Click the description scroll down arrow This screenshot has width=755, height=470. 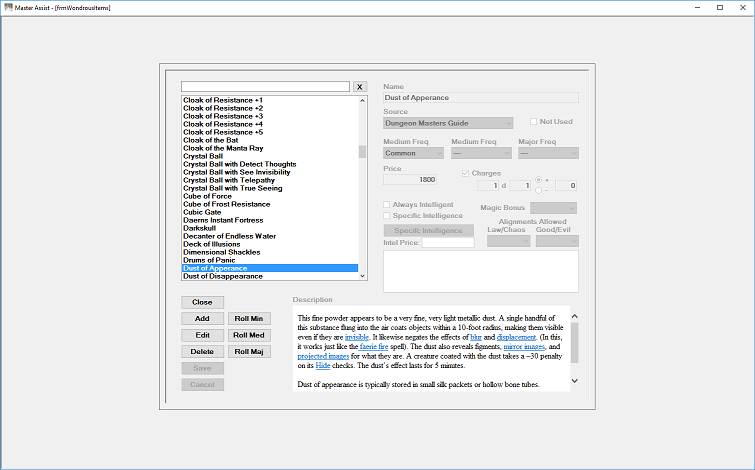pyautogui.click(x=574, y=380)
